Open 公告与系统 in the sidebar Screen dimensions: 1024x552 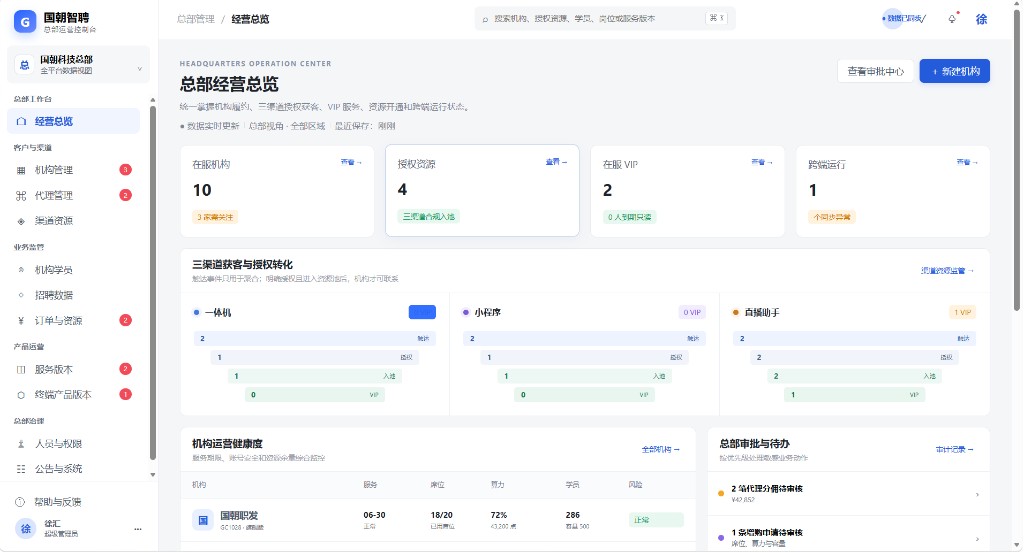coord(74,469)
